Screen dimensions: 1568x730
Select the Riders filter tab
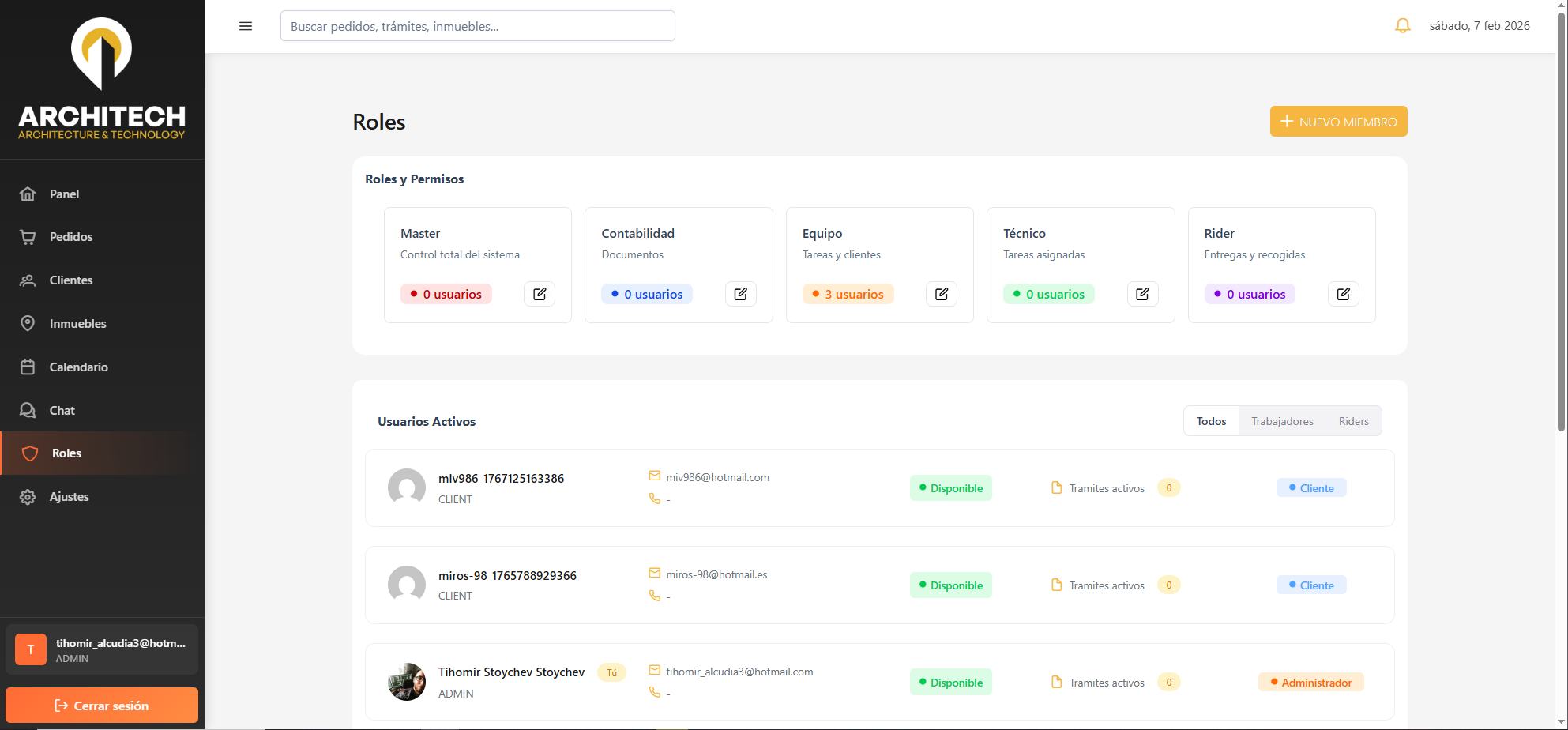1353,421
